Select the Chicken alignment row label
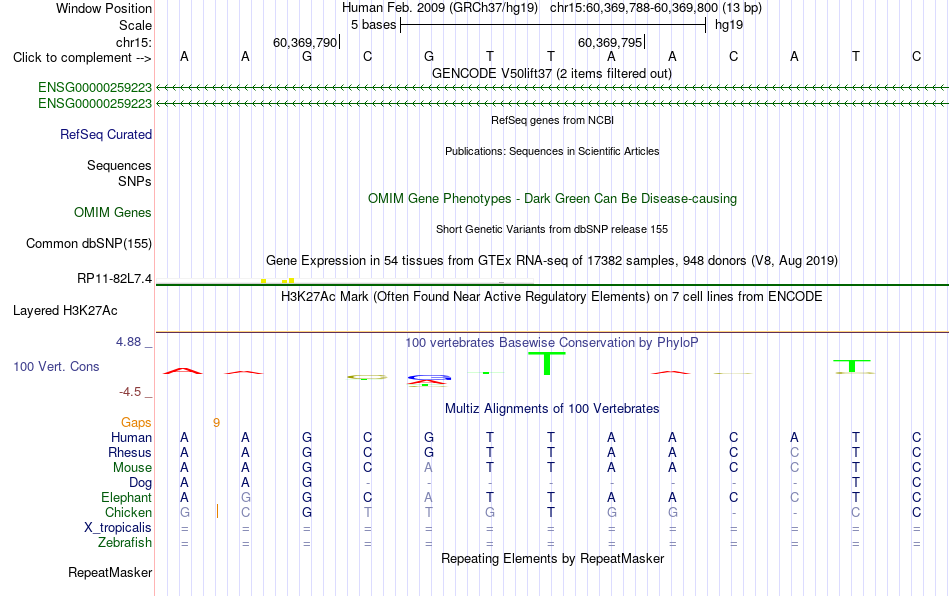Image resolution: width=950 pixels, height=596 pixels. point(128,512)
